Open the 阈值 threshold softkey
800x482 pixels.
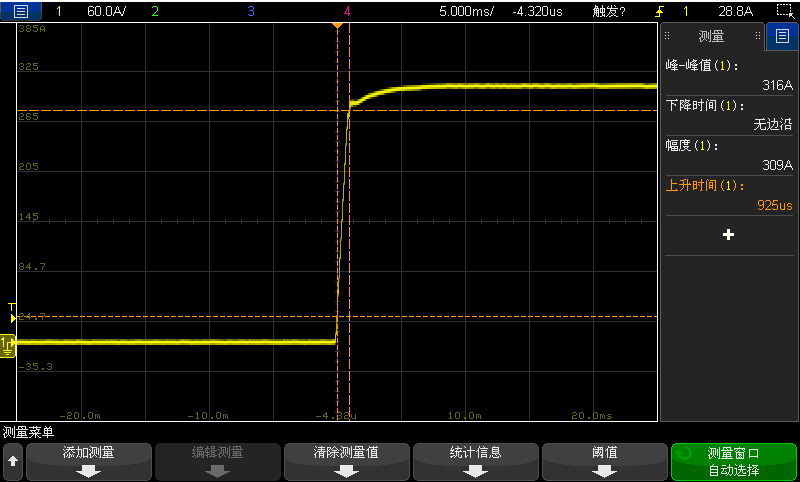point(604,461)
